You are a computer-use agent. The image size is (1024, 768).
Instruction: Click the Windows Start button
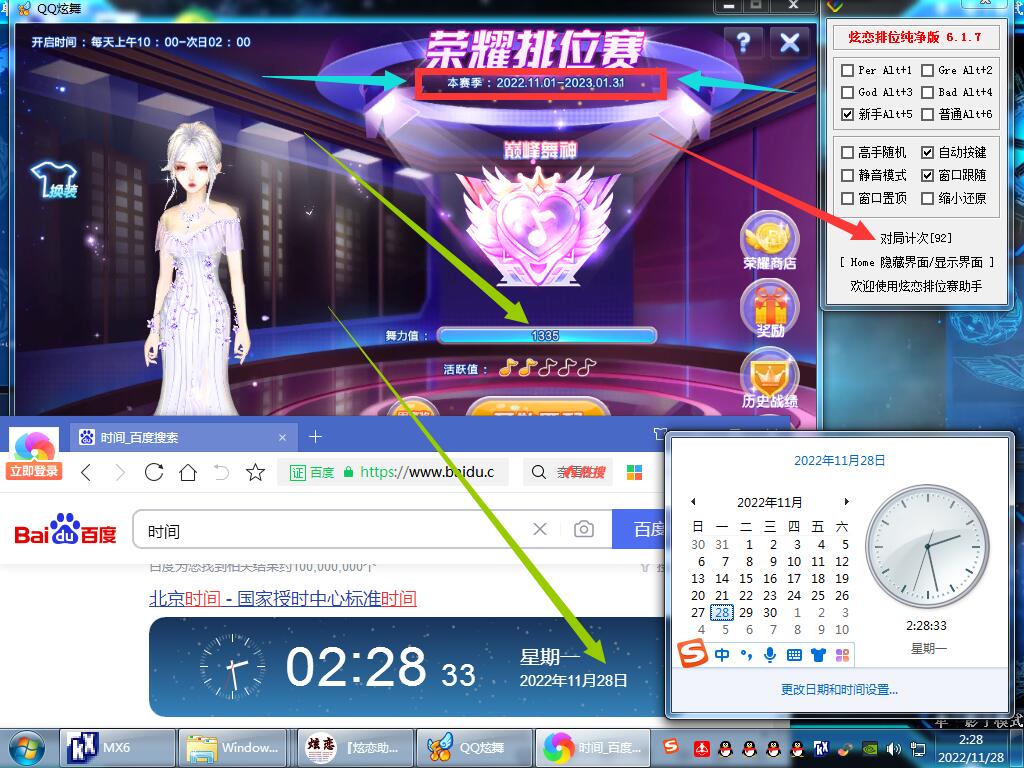coord(27,748)
